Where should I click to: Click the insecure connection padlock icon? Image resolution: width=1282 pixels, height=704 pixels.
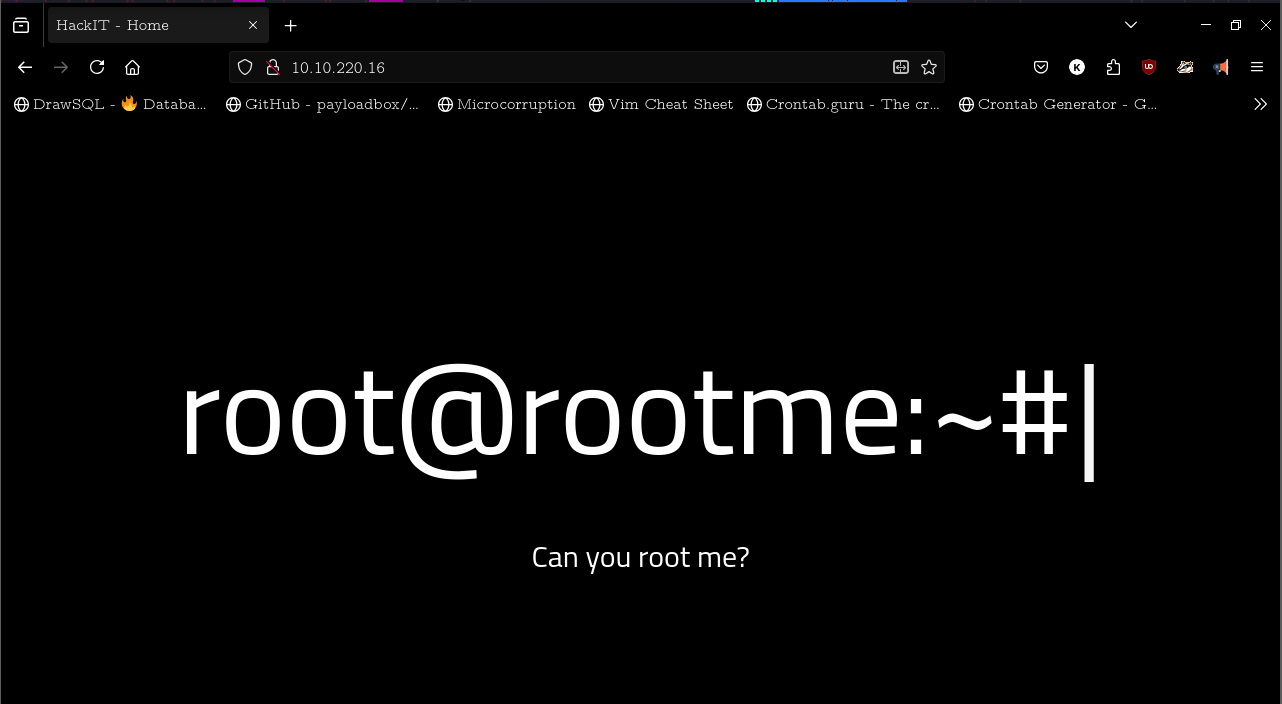point(271,67)
